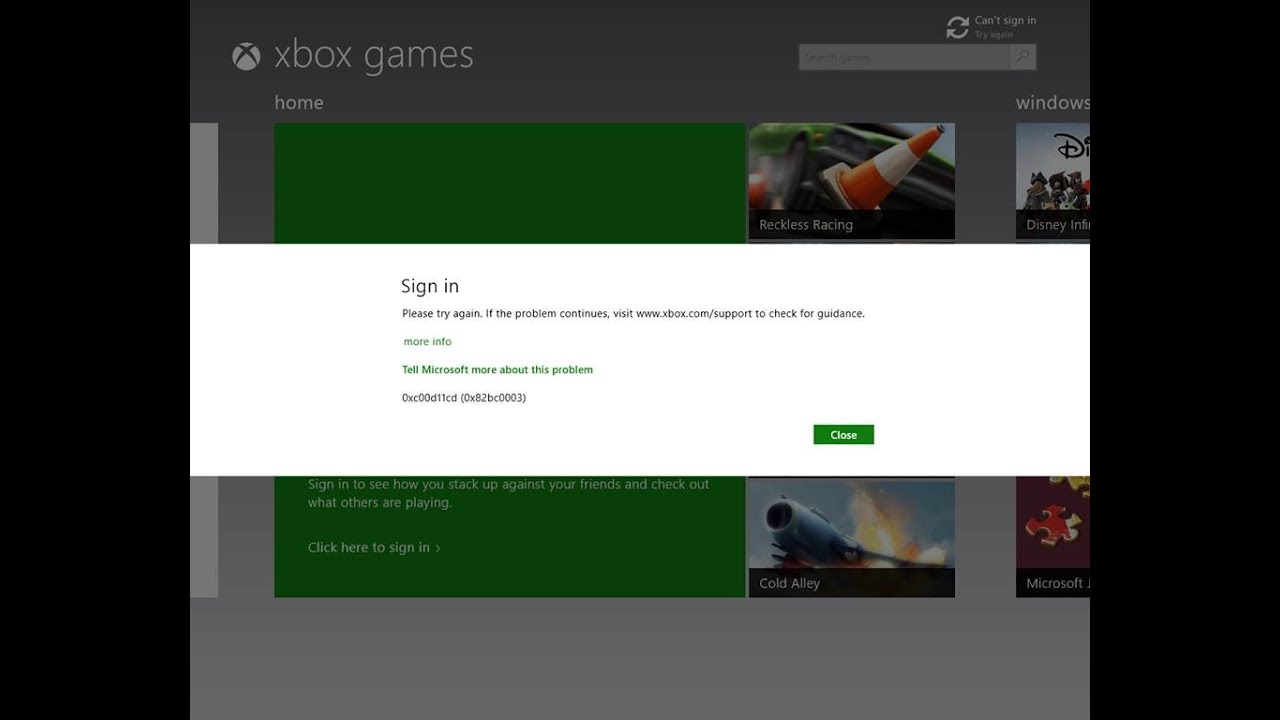
Task: Open the Disney Infinity game tile
Action: pyautogui.click(x=1053, y=181)
